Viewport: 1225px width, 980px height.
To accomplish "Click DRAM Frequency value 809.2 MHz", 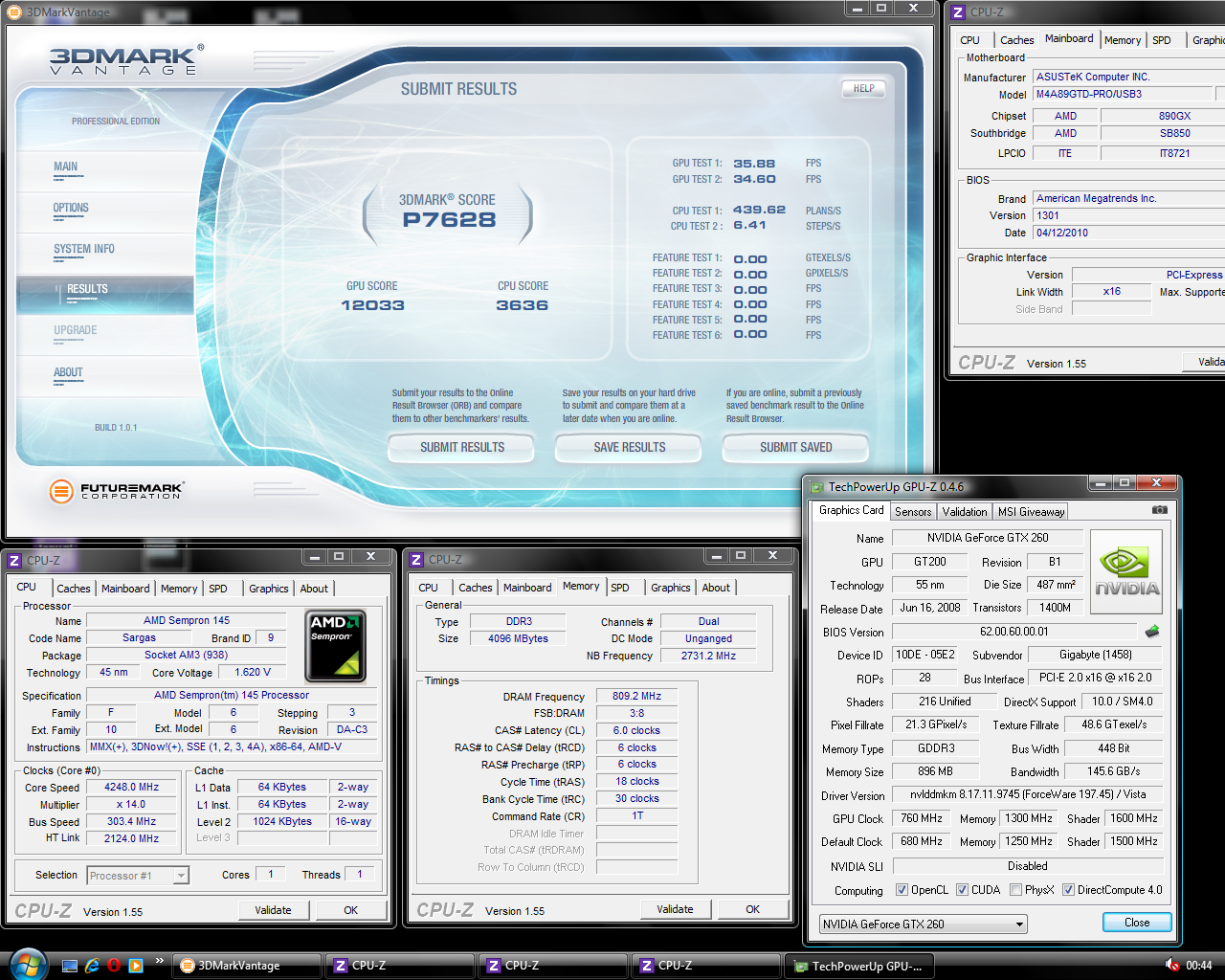I will coord(637,697).
